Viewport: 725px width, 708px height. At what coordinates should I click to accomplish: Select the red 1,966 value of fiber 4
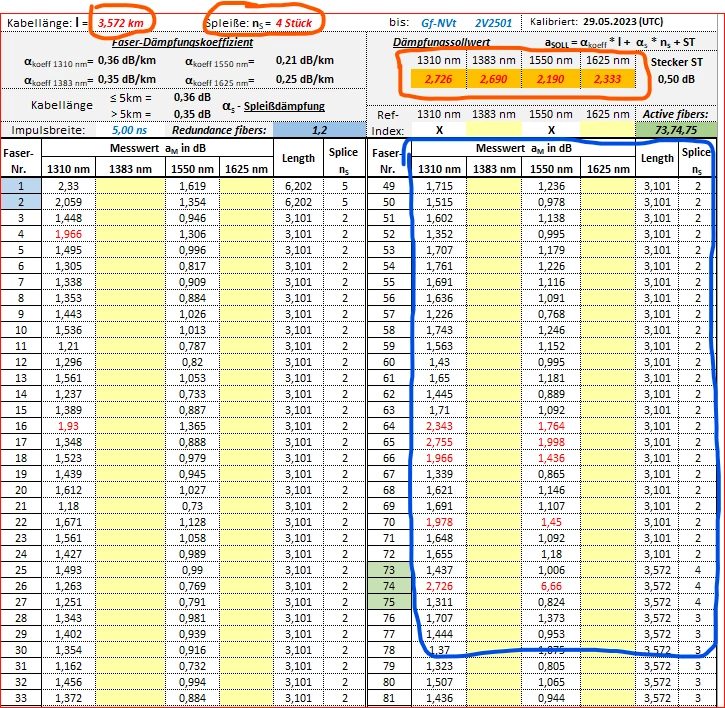pyautogui.click(x=68, y=234)
